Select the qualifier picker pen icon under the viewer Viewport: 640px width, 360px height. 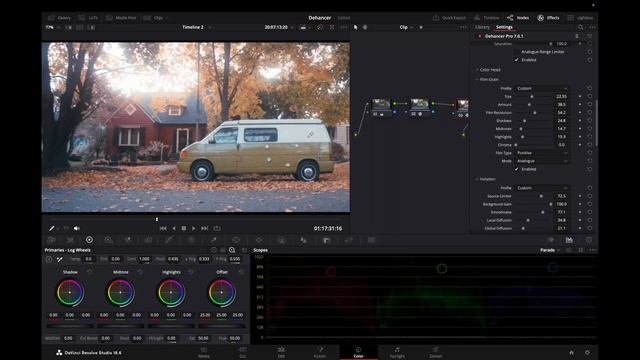[x=52, y=228]
